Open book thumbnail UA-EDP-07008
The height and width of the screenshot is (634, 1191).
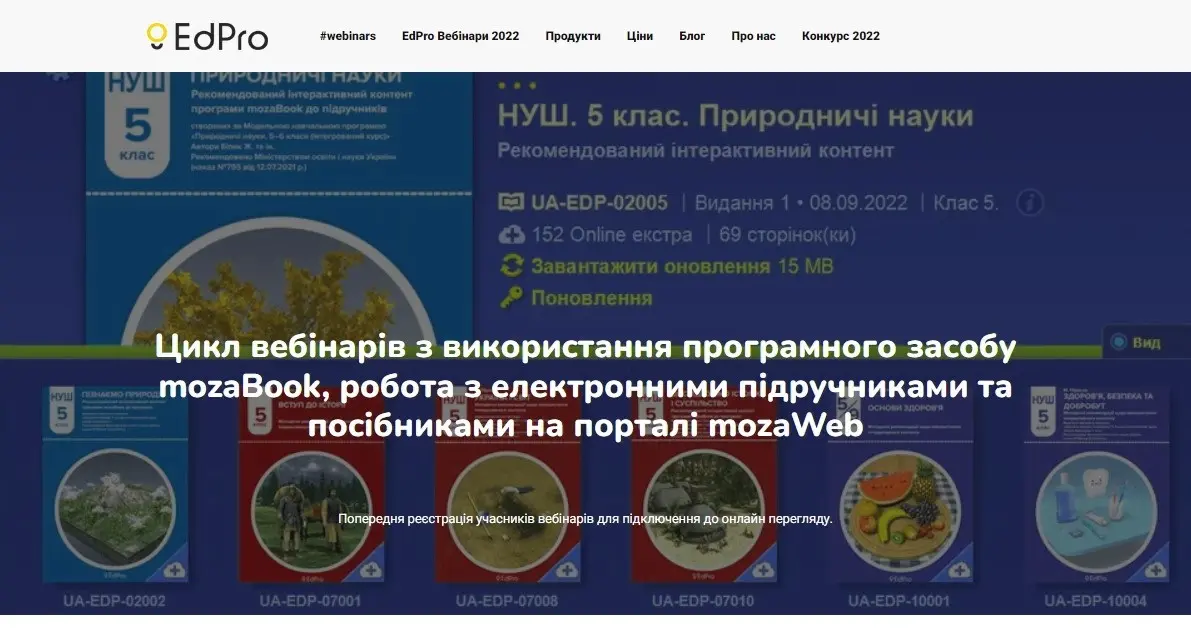507,484
